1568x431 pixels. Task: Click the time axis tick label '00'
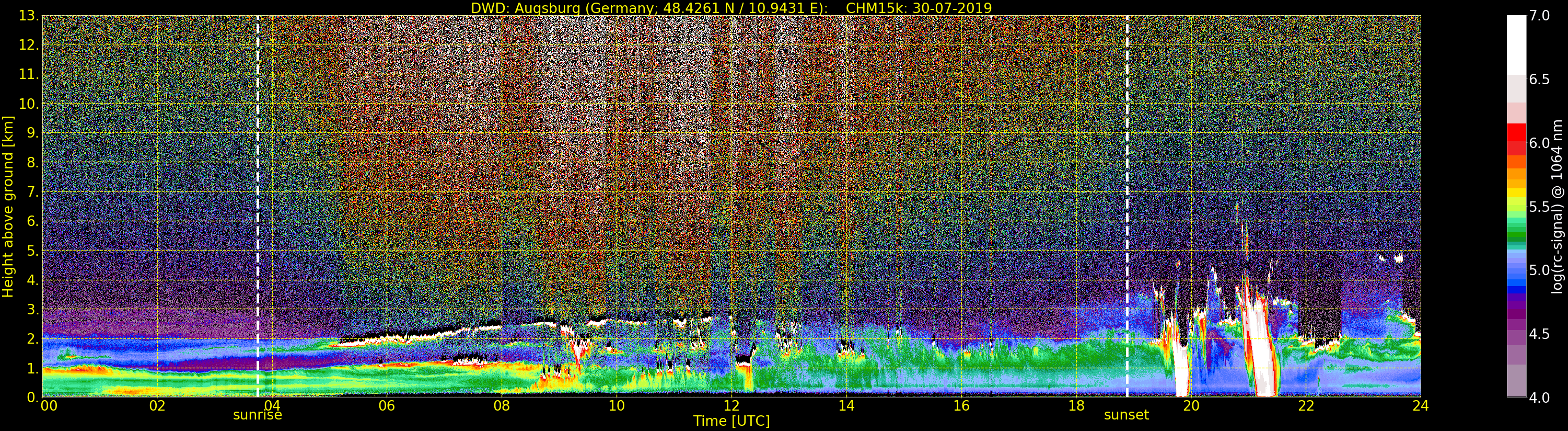coord(49,405)
